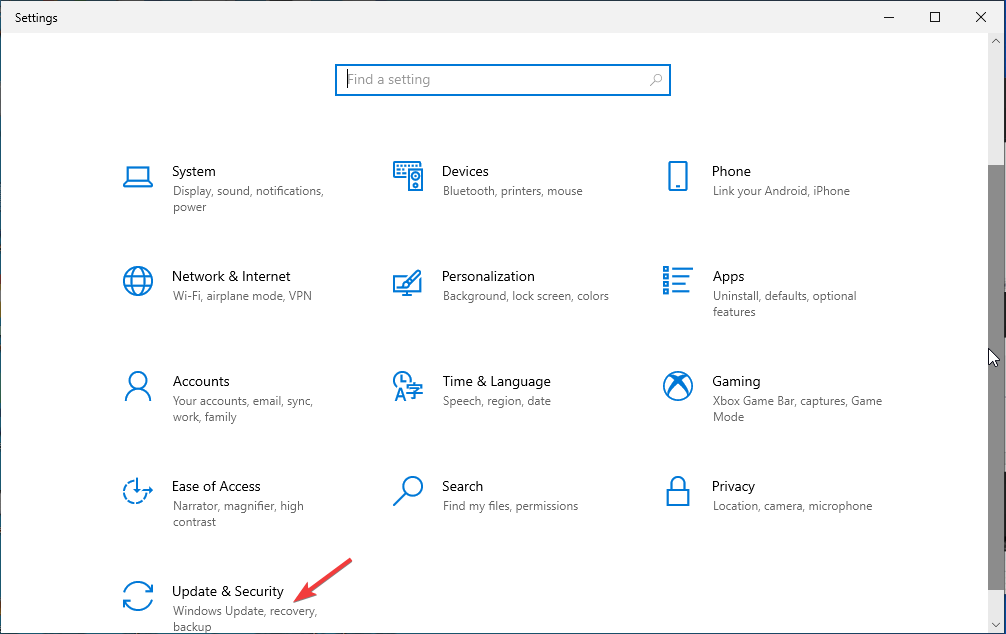This screenshot has width=1006, height=634.
Task: Click 'Bluetooth, printers, mouse' text
Action: click(x=513, y=191)
